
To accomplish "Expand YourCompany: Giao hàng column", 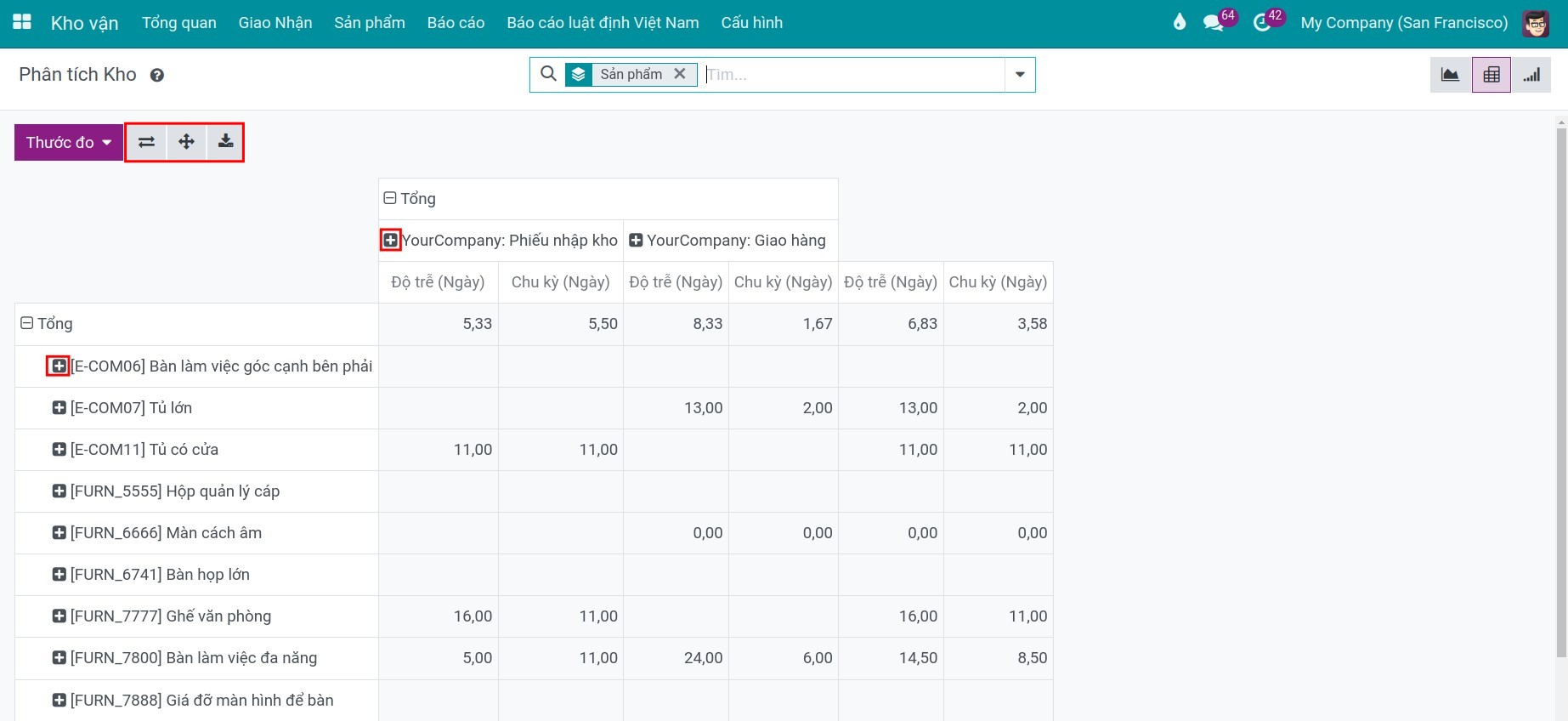I will (x=636, y=241).
